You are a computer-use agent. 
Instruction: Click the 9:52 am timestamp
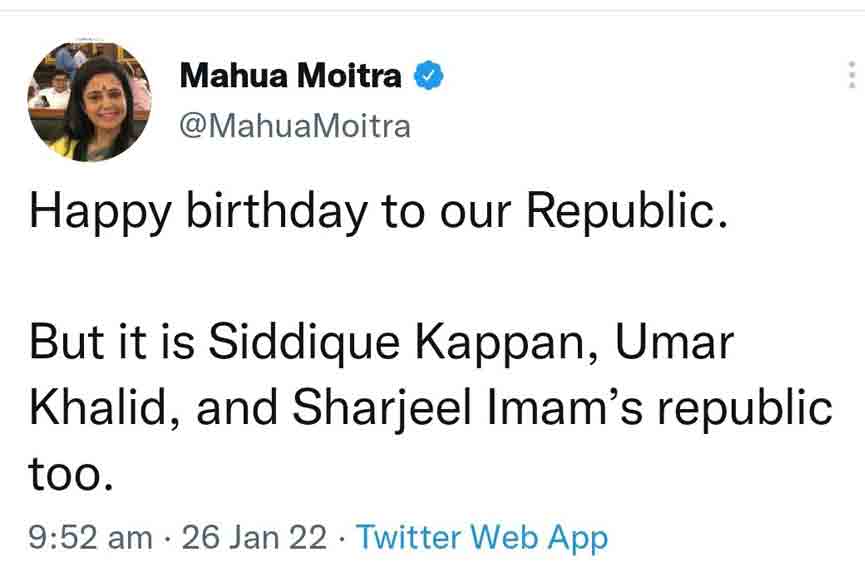(x=91, y=538)
